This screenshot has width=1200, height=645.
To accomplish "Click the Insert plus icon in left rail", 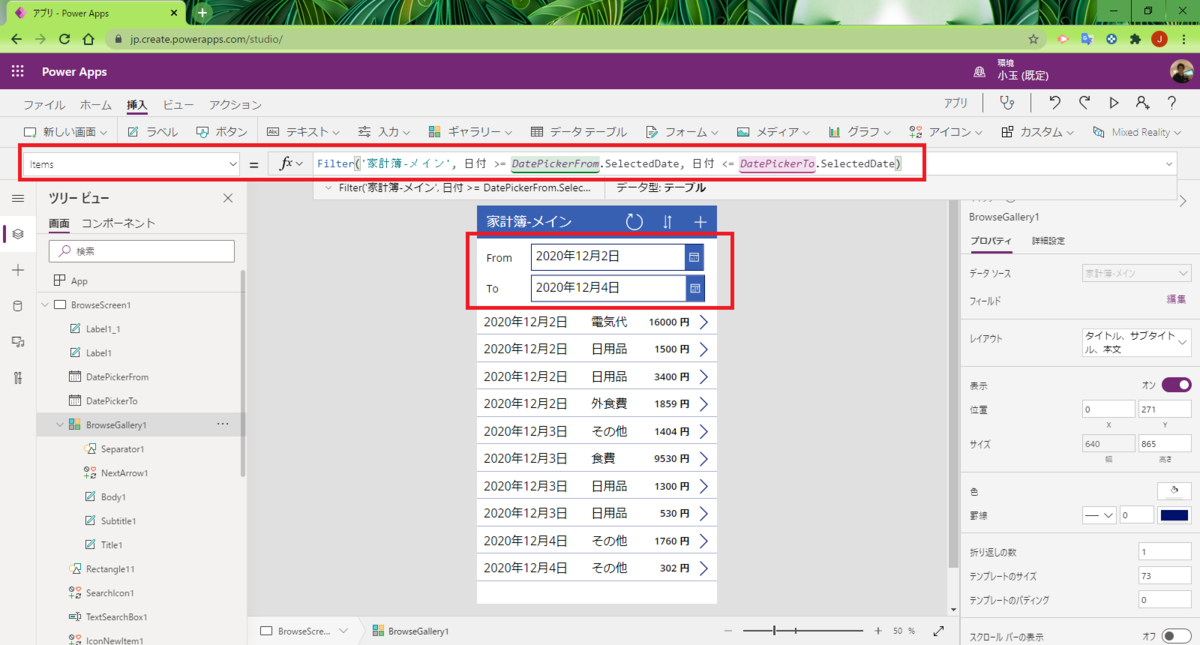I will point(17,270).
